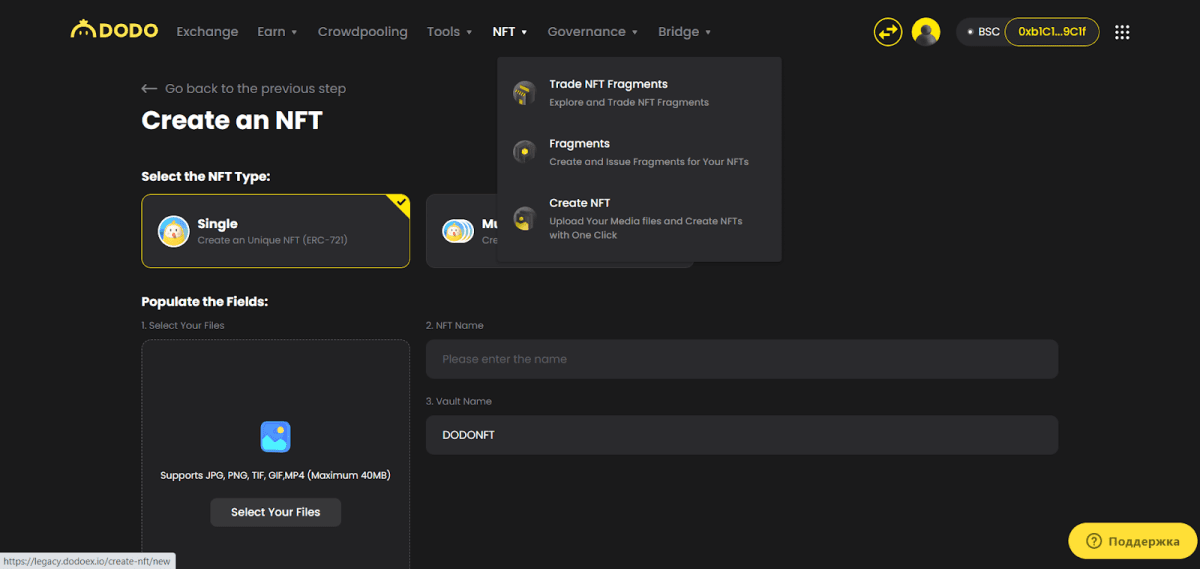
Task: Open the Поддержка support widget
Action: [1132, 541]
